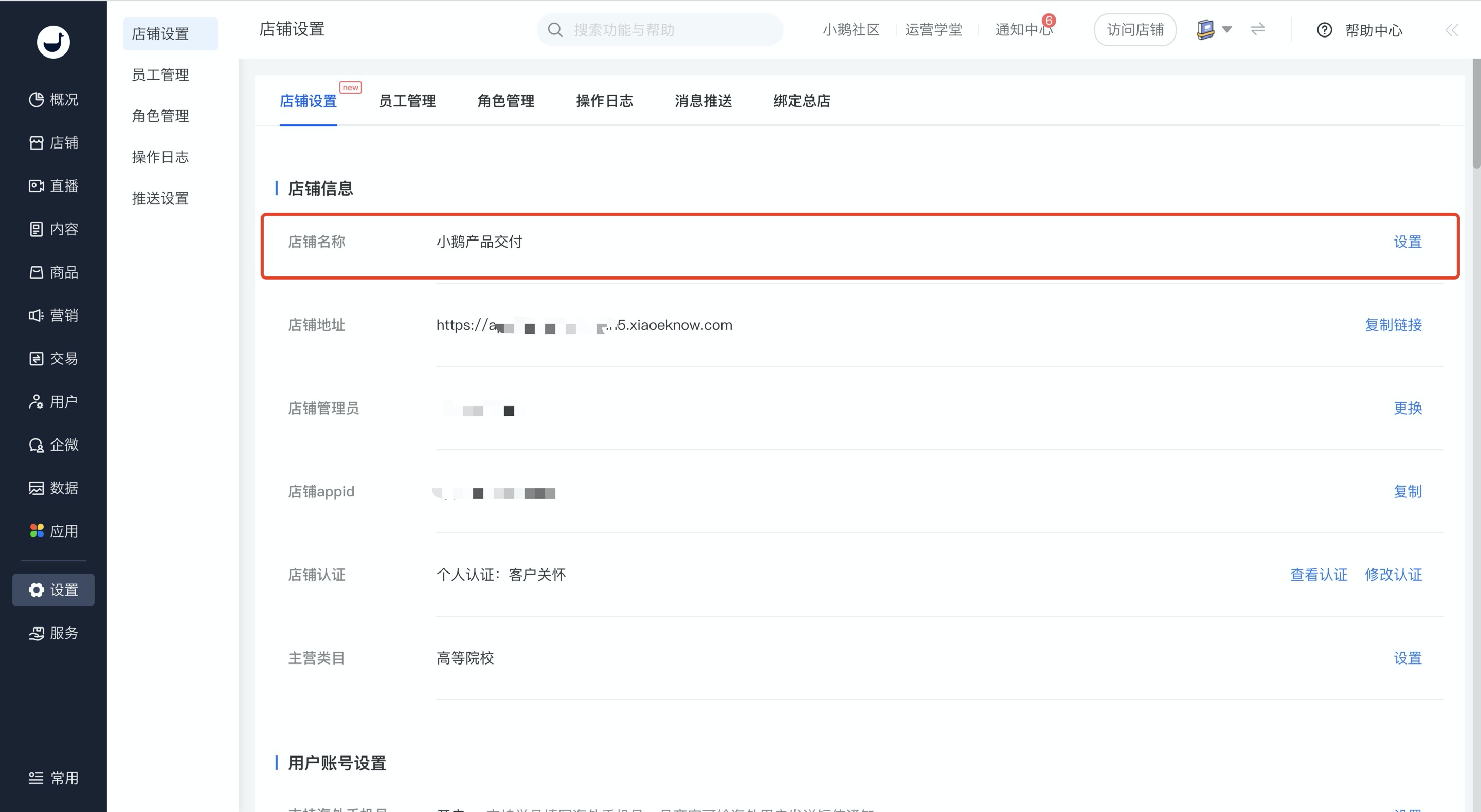
Task: Open the 应用 apps section
Action: tap(53, 530)
